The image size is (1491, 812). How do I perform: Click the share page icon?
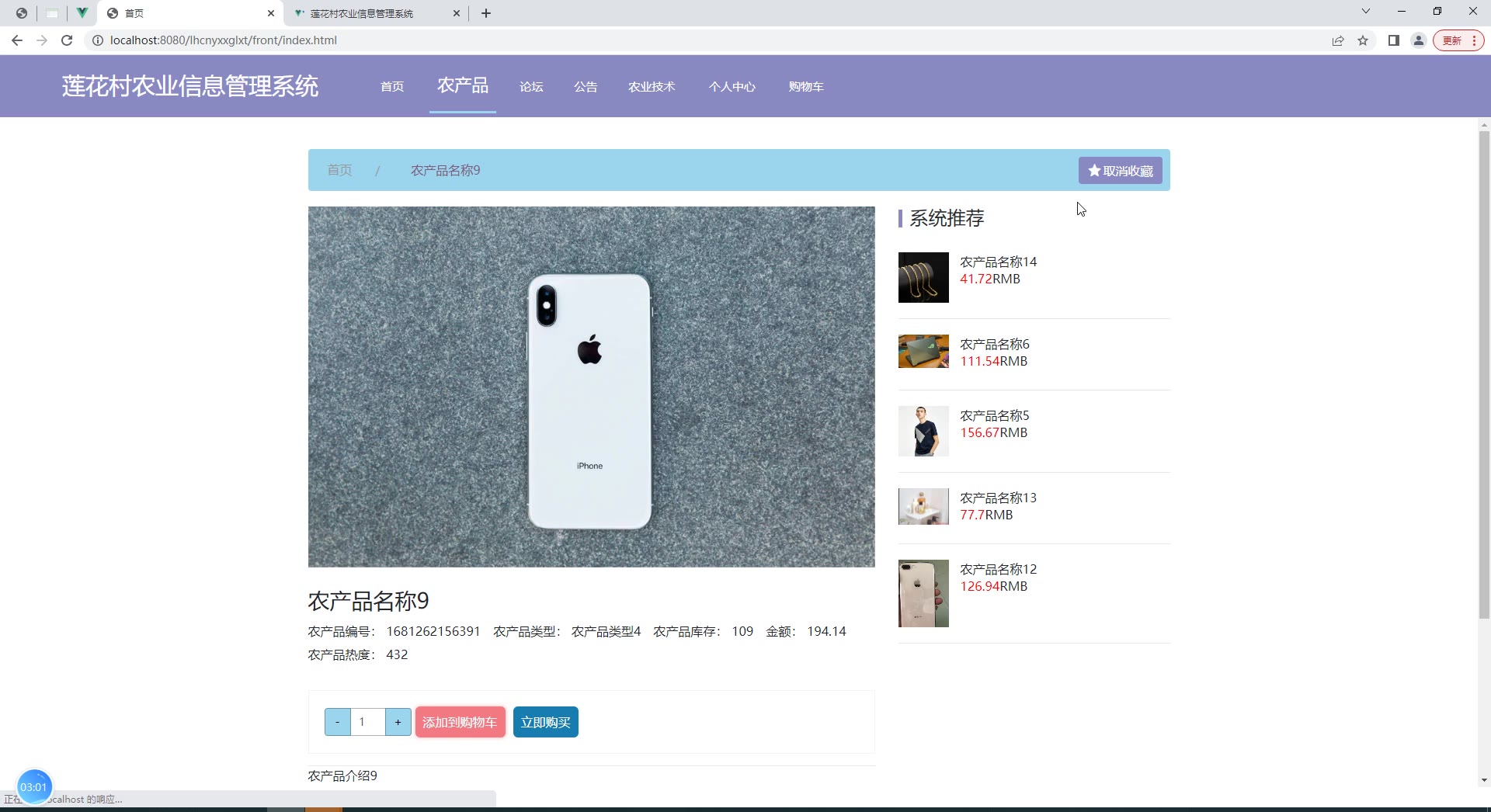[1338, 40]
